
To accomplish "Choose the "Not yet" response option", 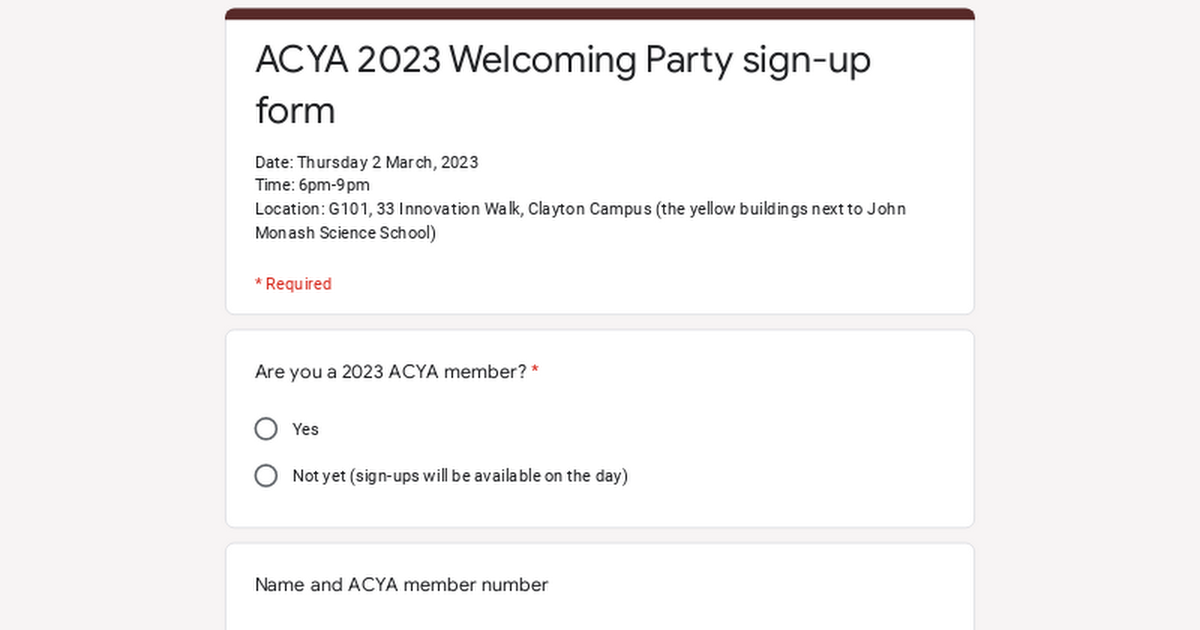I will (266, 475).
